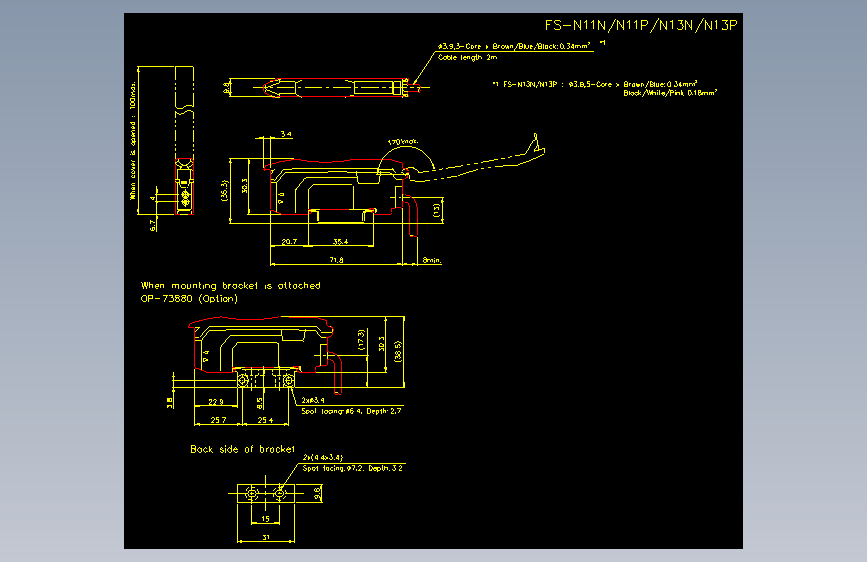The image size is (867, 562).
Task: Click the spot facing ø7.2 Depth 3.2 note
Action: pyautogui.click(x=353, y=468)
